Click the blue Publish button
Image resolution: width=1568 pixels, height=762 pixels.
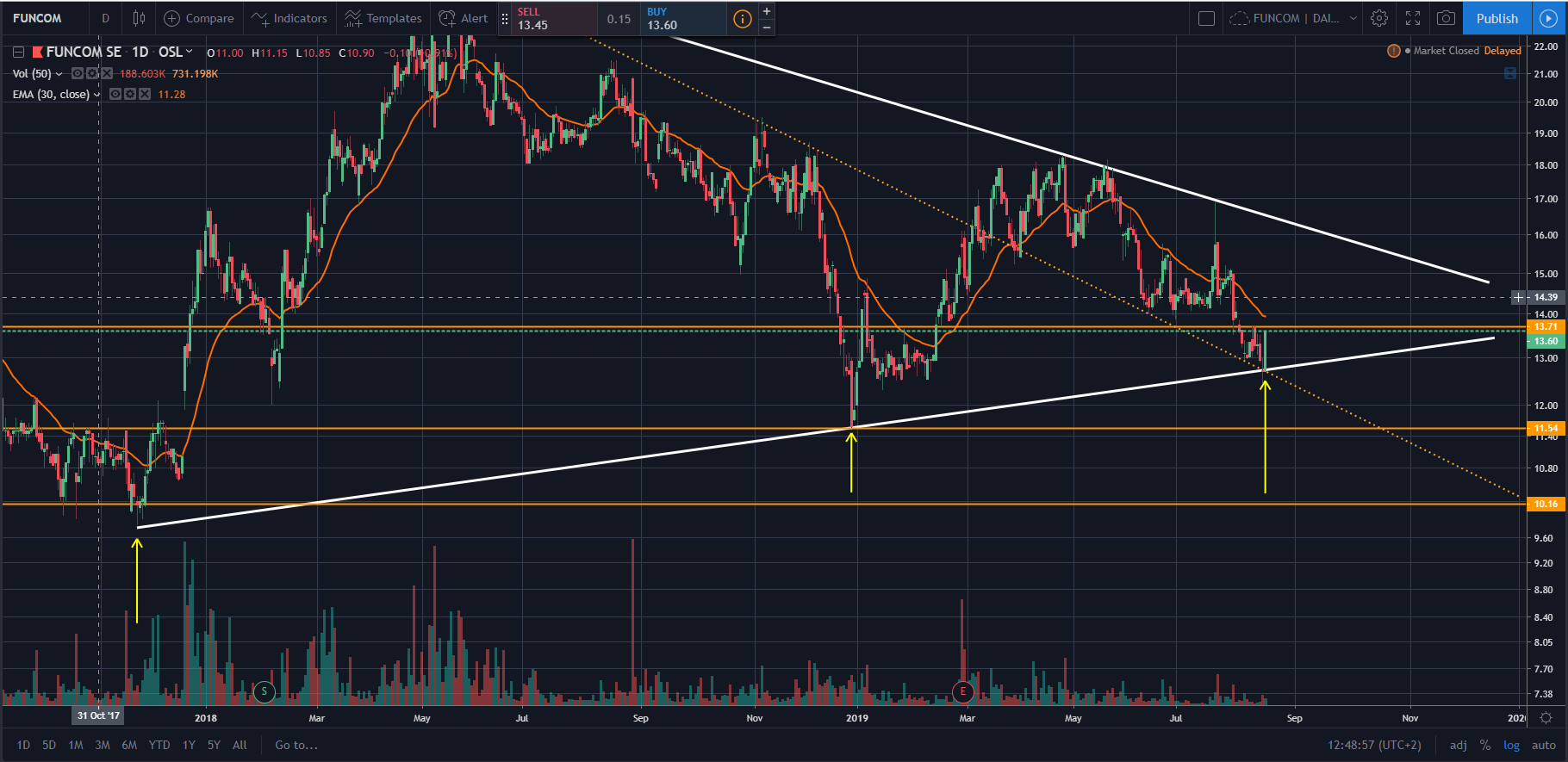coord(1497,18)
